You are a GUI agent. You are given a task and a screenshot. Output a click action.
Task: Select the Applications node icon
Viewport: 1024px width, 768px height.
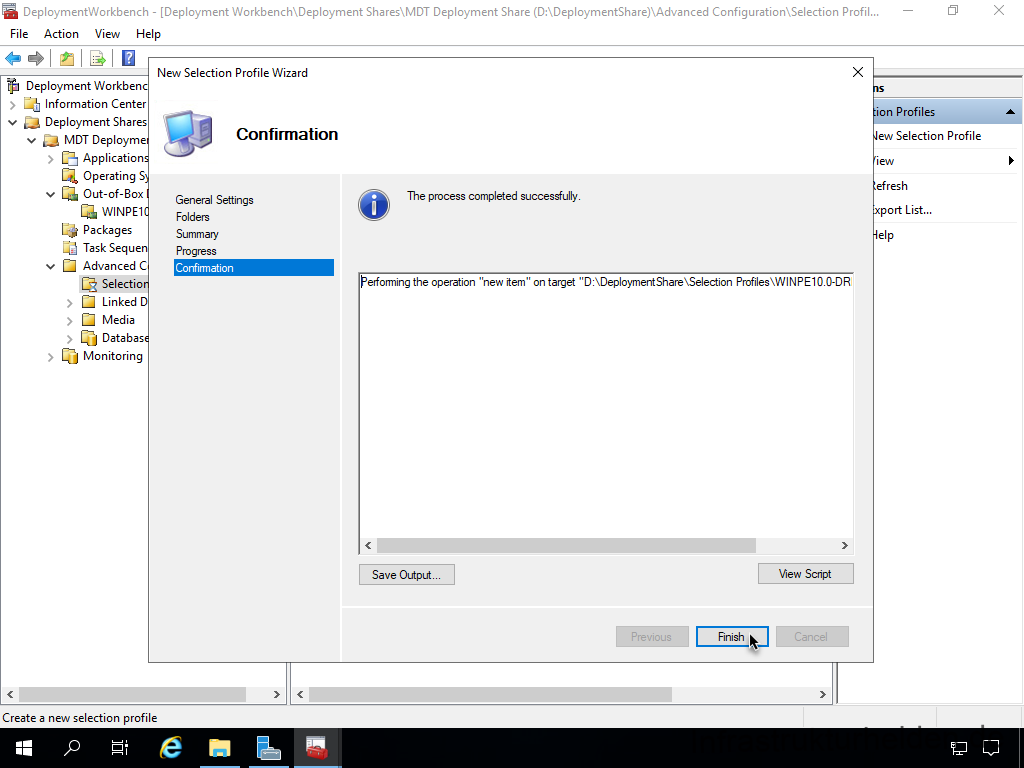[x=69, y=158]
